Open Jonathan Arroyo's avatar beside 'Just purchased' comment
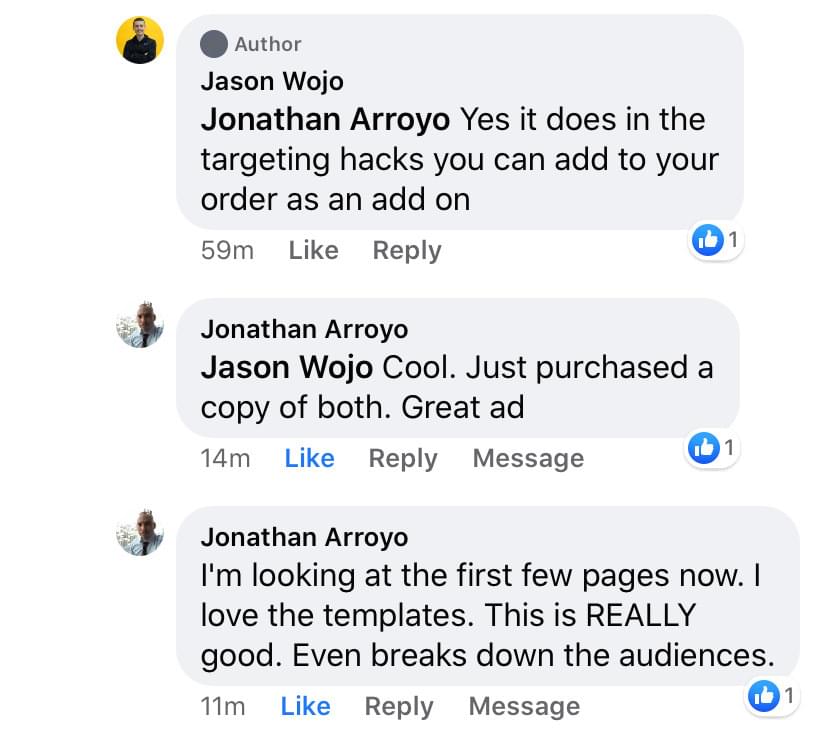 (x=140, y=324)
